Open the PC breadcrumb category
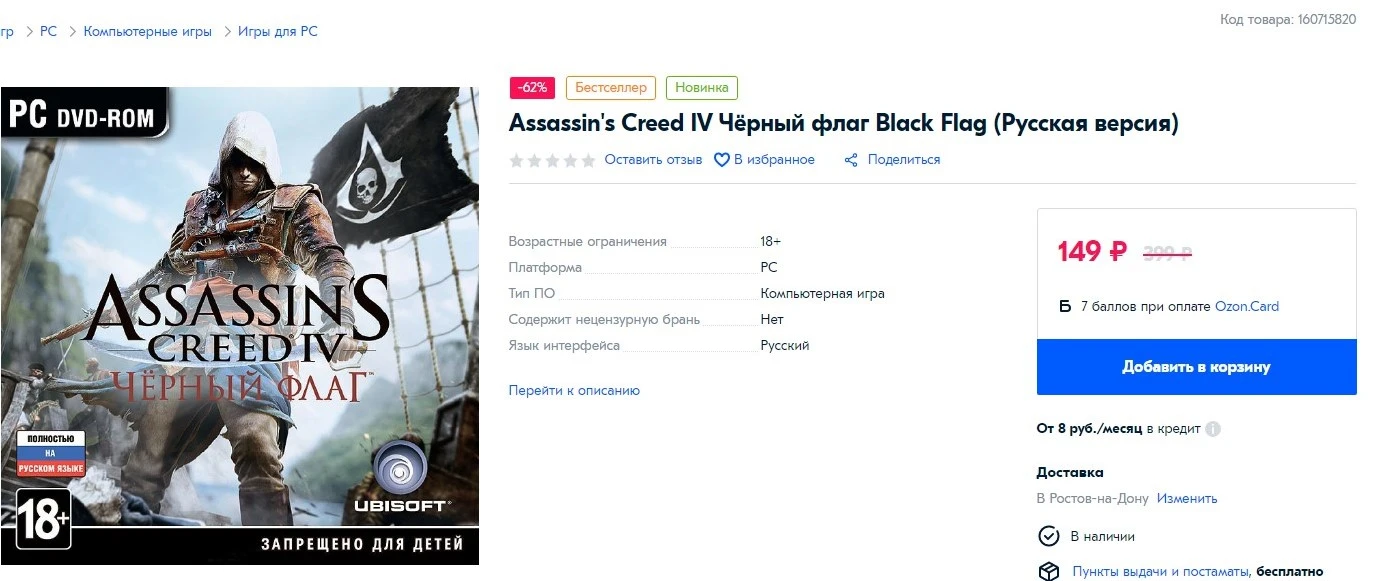Viewport: 1385px width, 581px height. click(x=48, y=32)
